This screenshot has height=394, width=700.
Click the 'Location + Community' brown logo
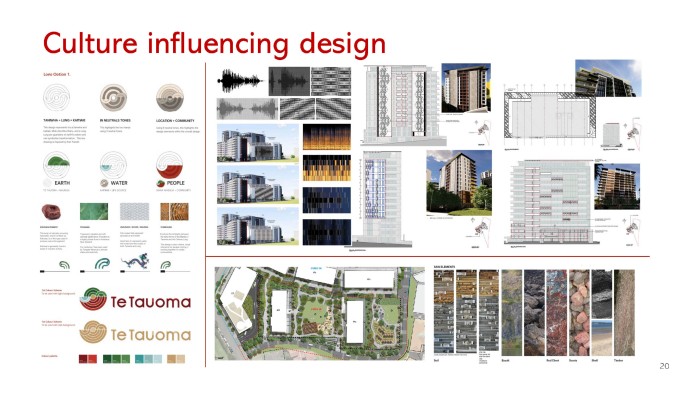coord(170,98)
